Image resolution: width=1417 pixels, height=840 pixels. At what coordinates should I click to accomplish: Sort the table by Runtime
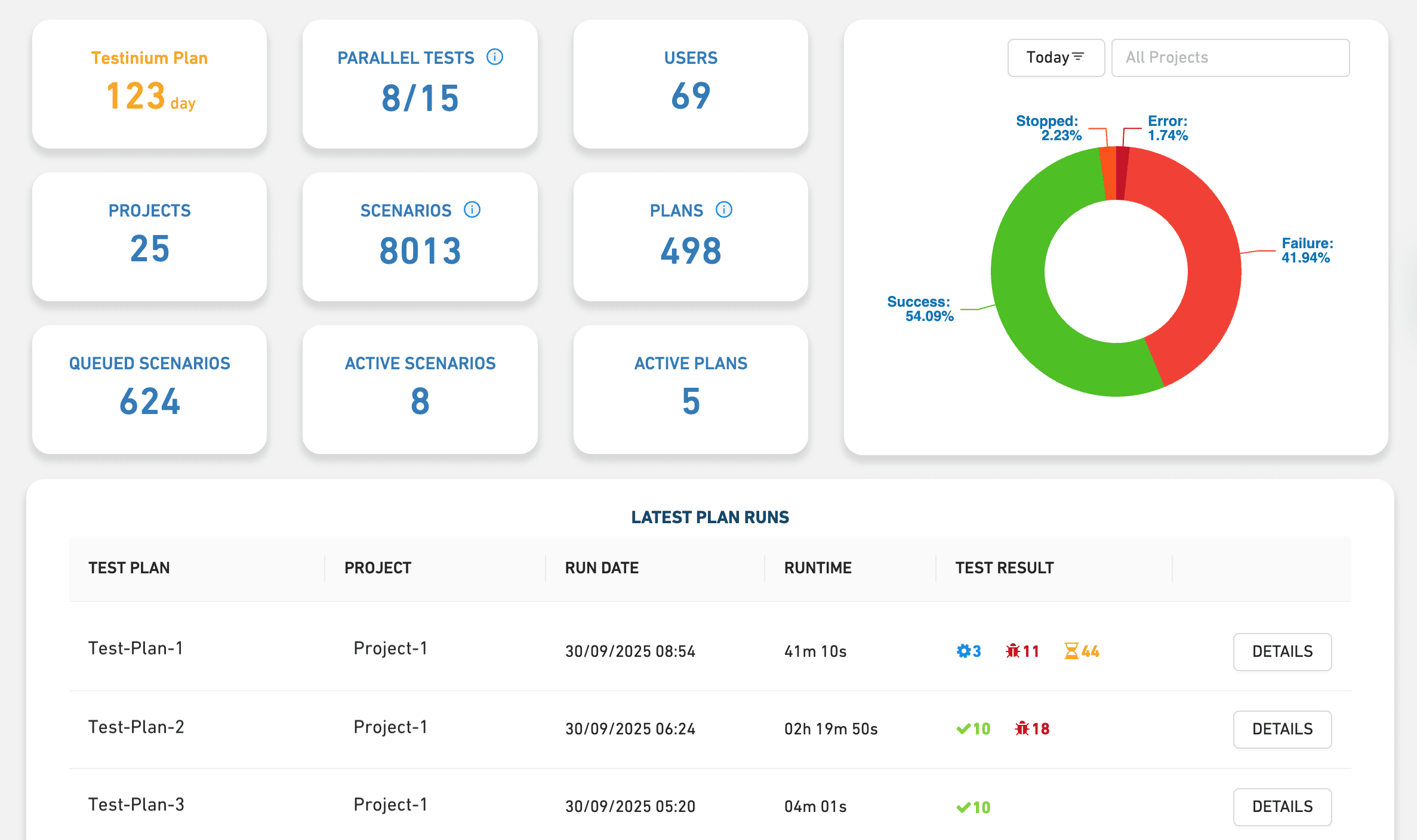(818, 567)
